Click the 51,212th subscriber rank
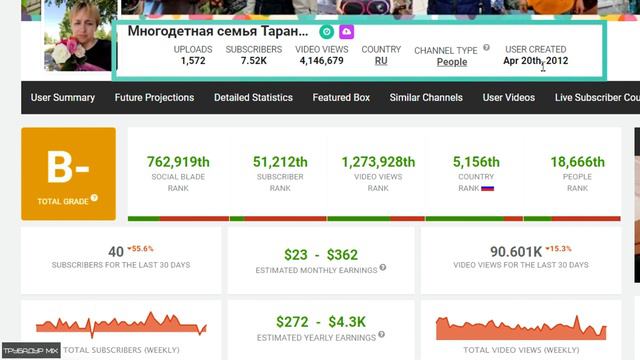The image size is (640, 360). [280, 162]
